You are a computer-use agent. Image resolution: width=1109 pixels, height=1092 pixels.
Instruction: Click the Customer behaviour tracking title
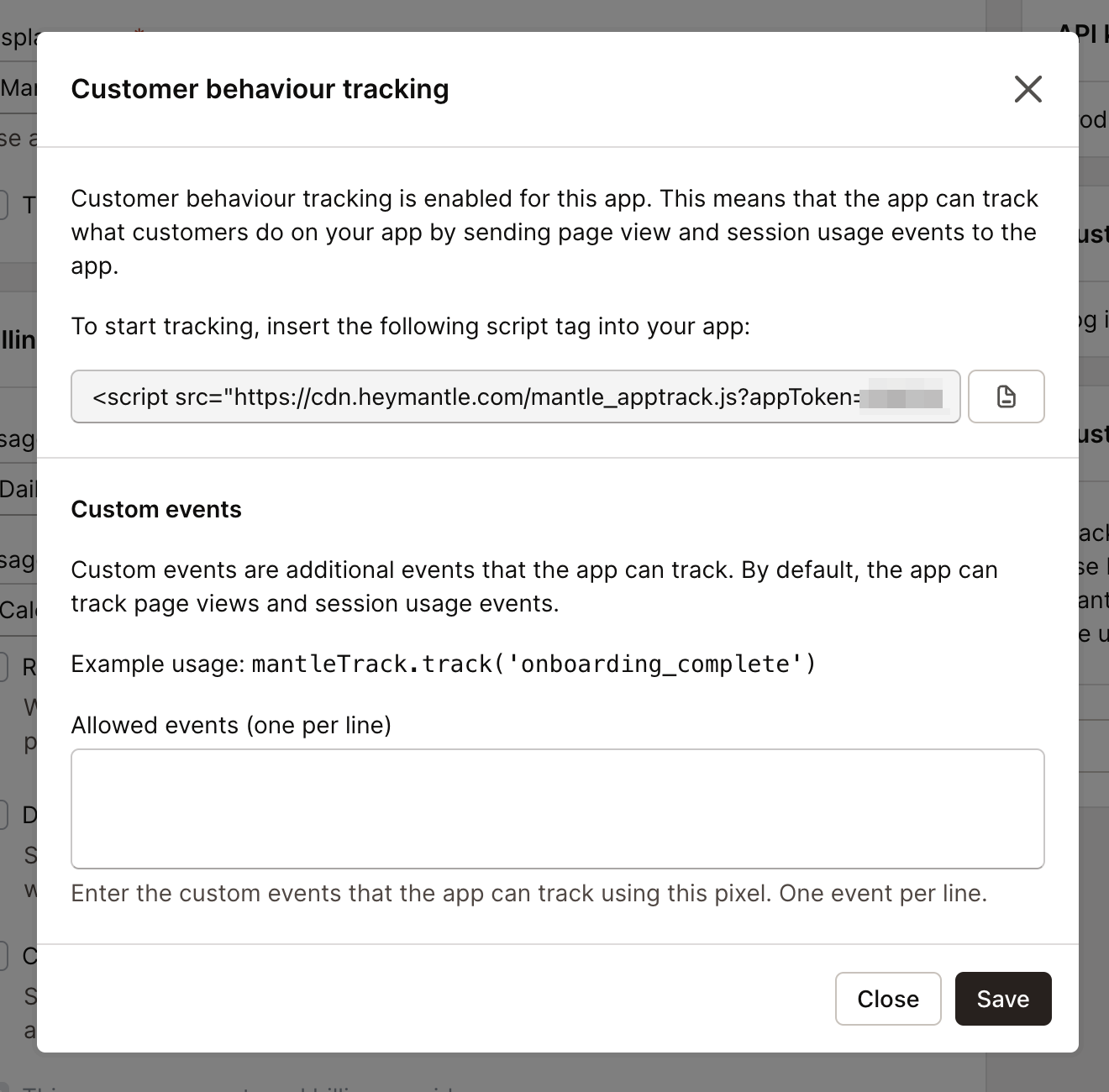[260, 89]
